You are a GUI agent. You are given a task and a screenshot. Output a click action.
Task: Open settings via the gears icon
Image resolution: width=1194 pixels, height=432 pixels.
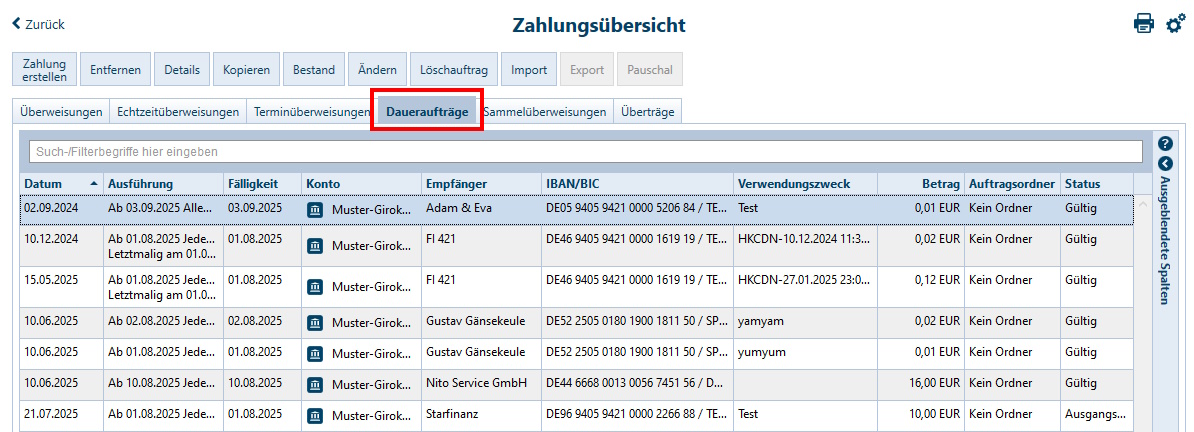(x=1176, y=24)
